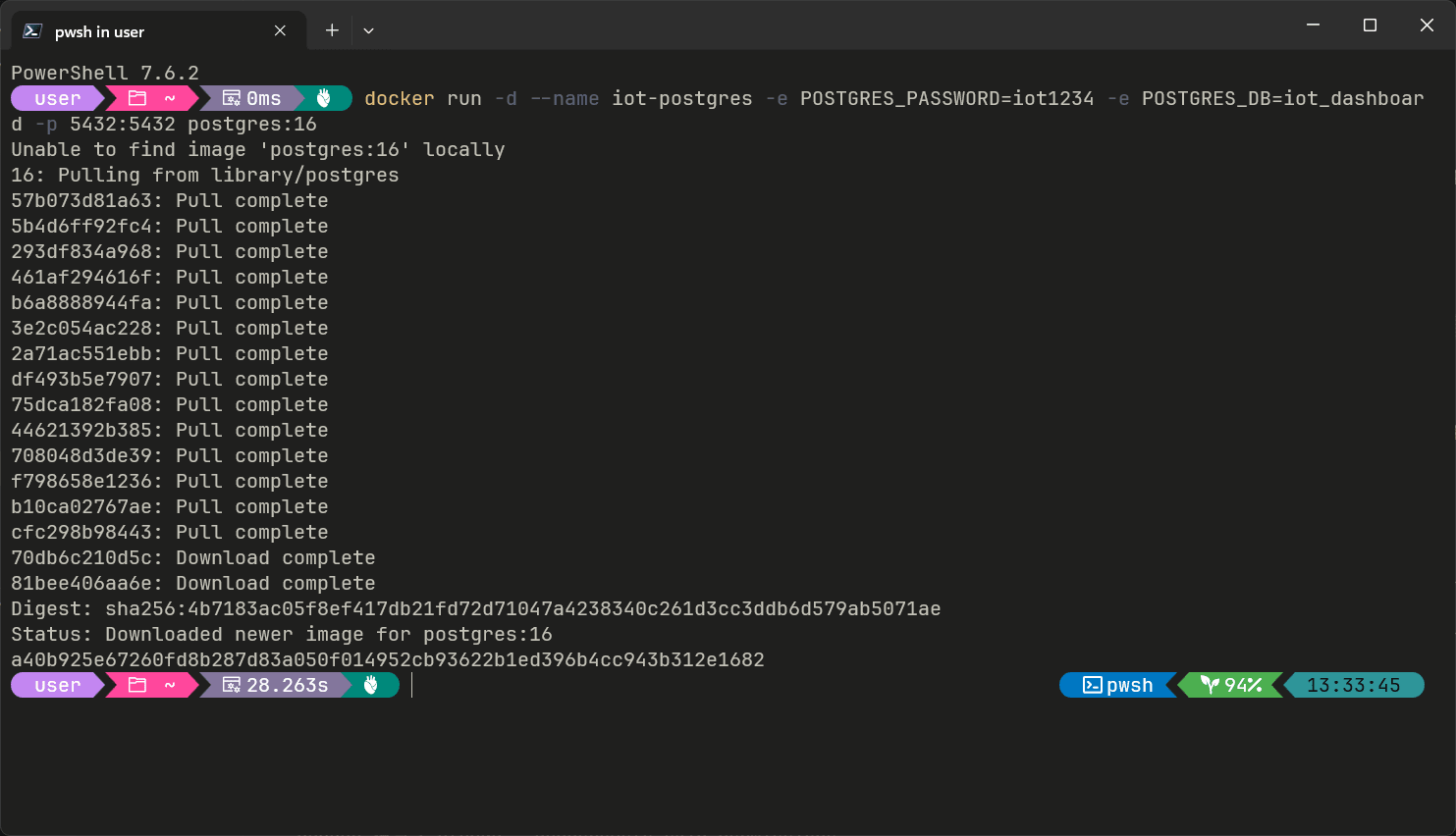Click 'POSTGRES_PASSWORD=iot1234' in the command
Screen dimensions: 1456x836
pos(947,98)
